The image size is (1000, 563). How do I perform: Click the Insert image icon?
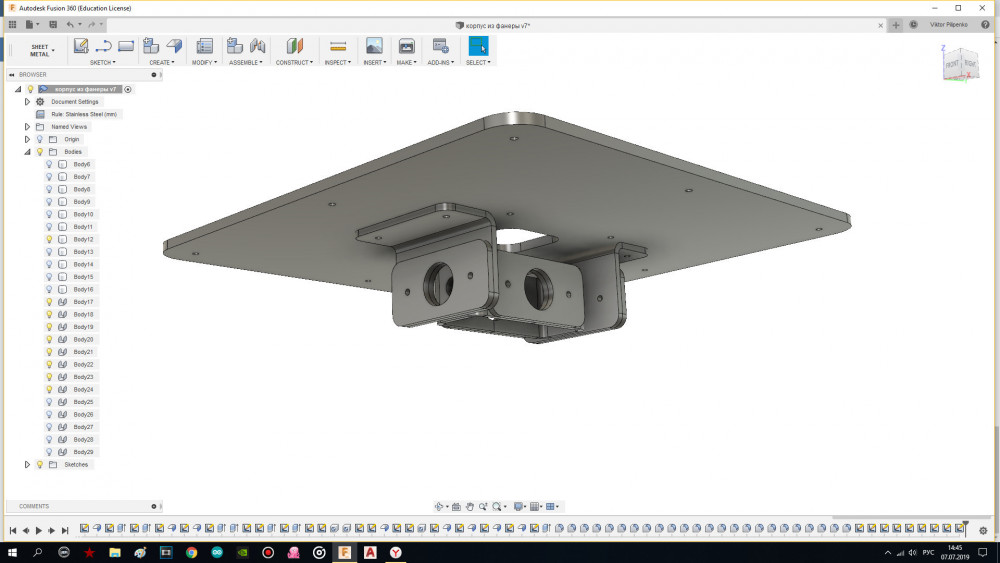click(374, 46)
